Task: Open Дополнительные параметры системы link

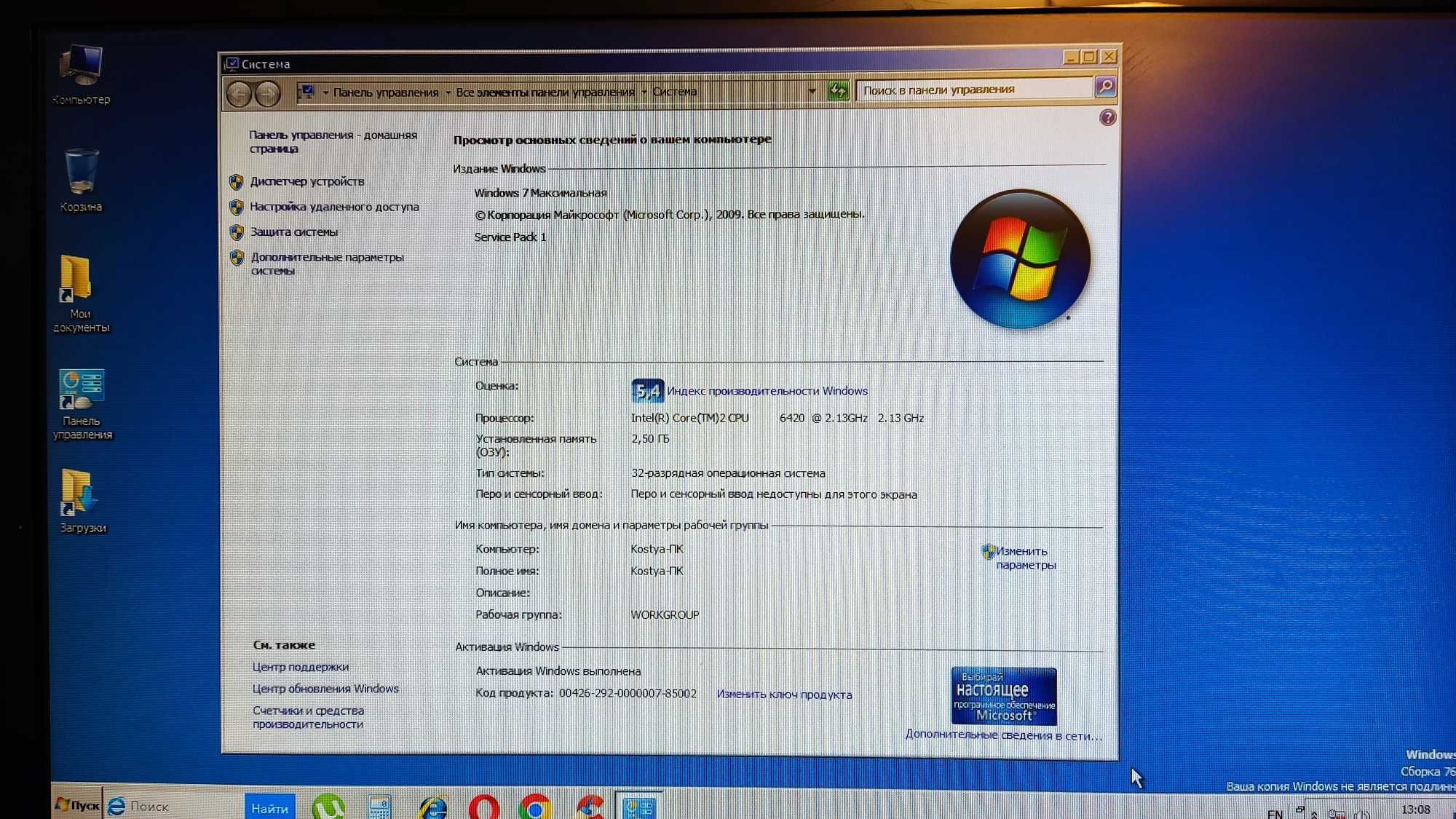Action: 327,264
